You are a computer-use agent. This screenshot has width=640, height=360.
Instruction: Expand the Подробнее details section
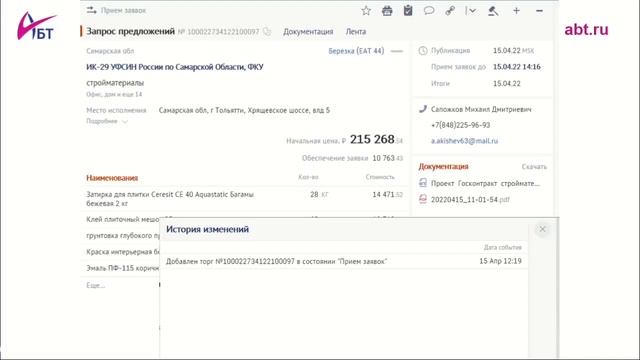click(107, 121)
